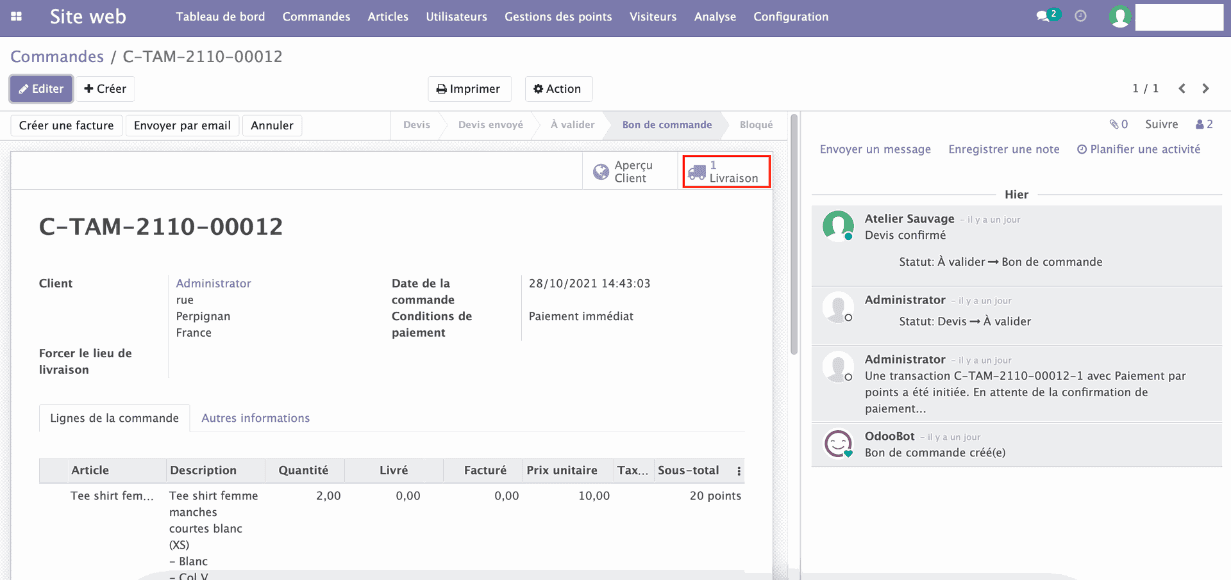Click the Créer une facture button

[66, 124]
